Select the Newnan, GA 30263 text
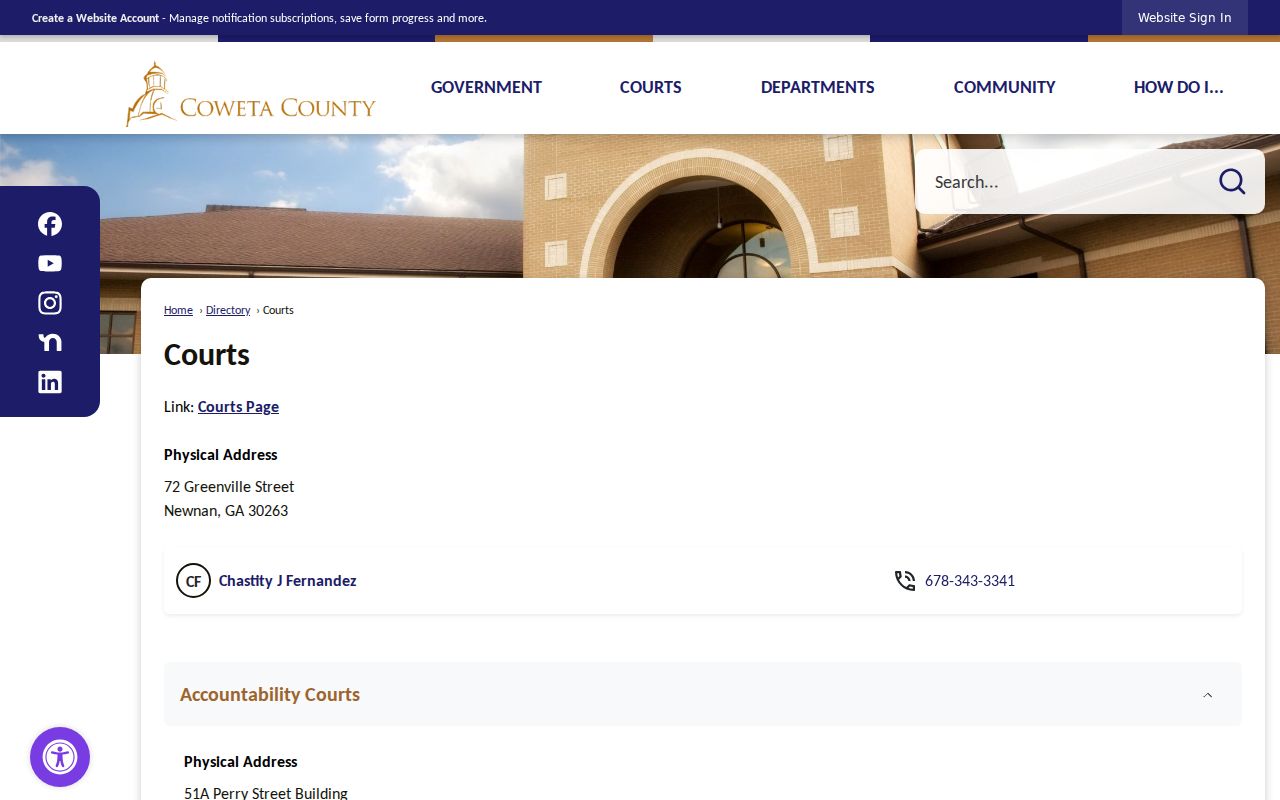The width and height of the screenshot is (1280, 800). pos(226,511)
